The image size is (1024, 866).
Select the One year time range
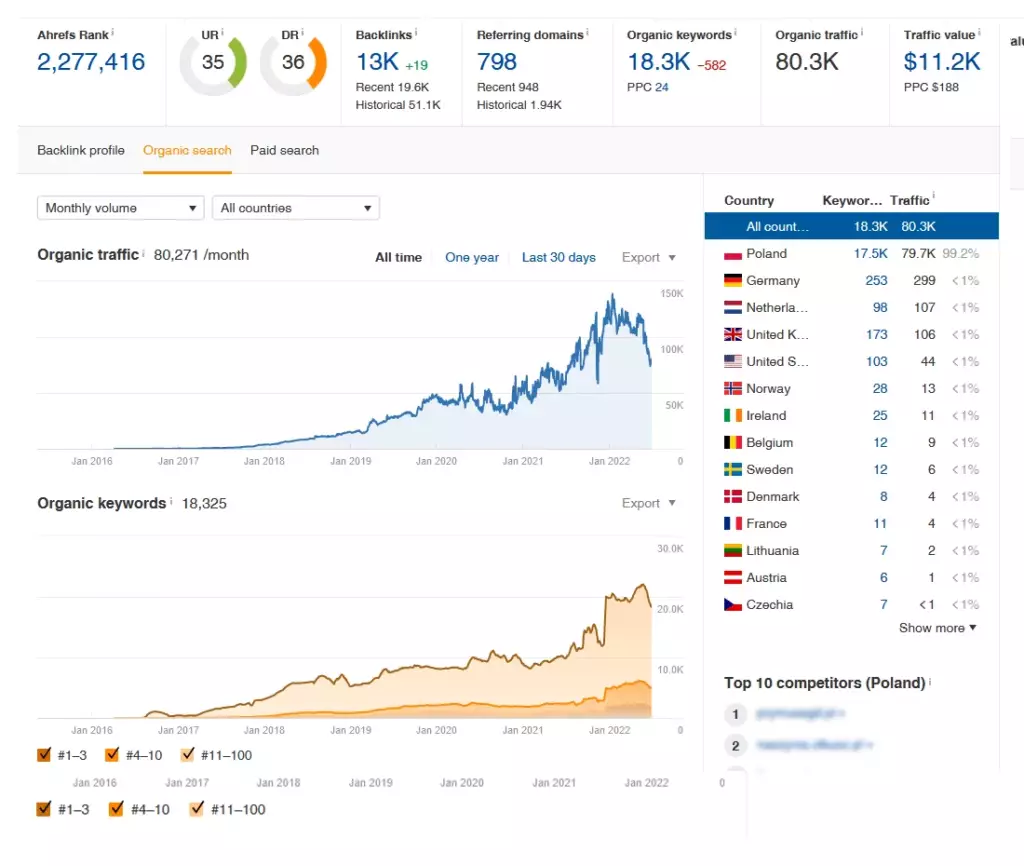pyautogui.click(x=472, y=257)
